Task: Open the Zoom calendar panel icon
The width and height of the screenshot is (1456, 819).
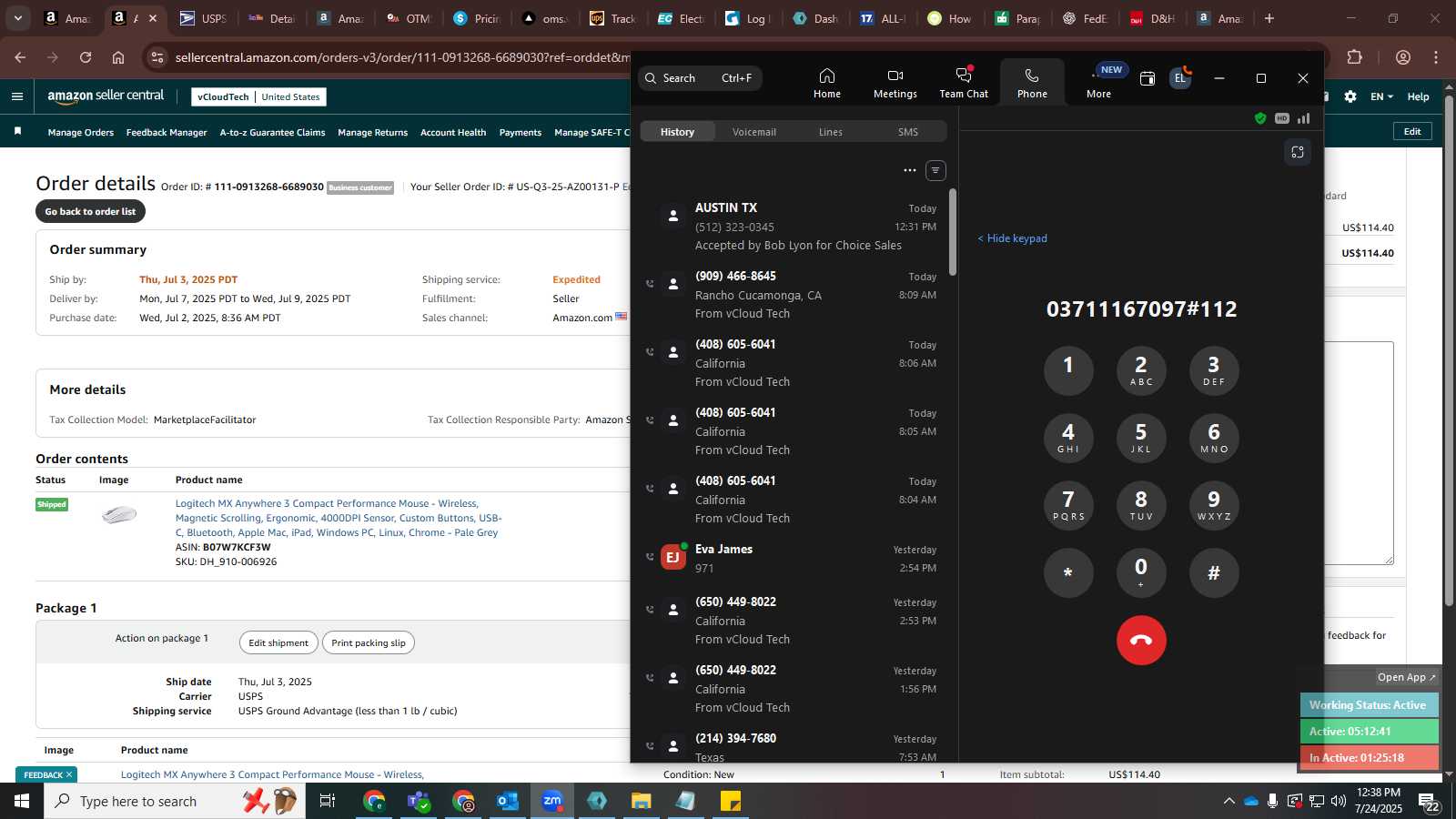Action: click(x=1147, y=78)
